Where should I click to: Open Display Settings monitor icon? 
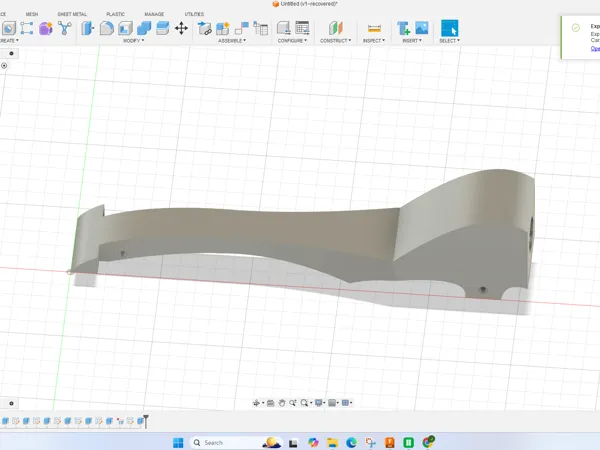(318, 403)
